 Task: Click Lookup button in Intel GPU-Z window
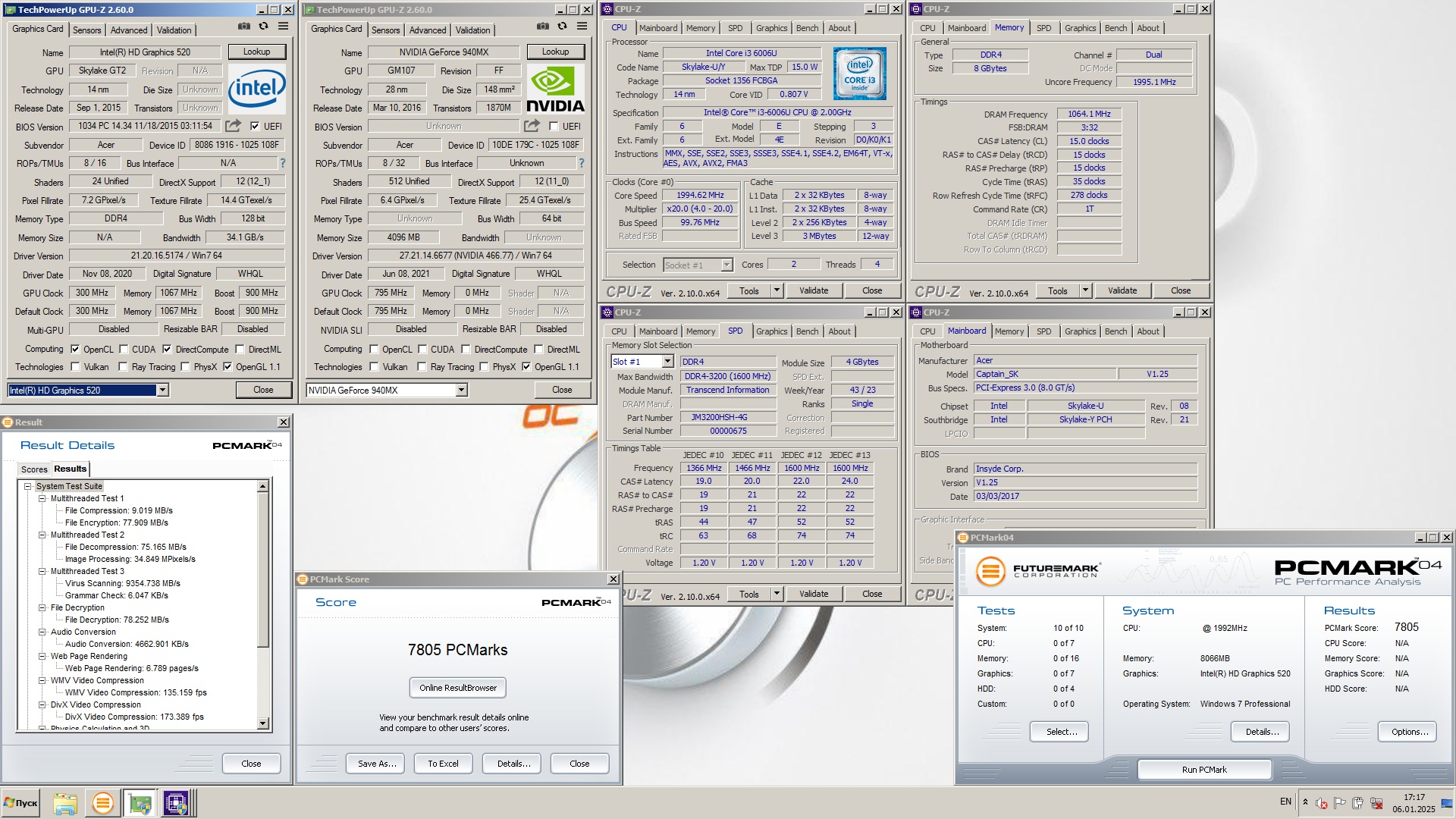pyautogui.click(x=256, y=52)
